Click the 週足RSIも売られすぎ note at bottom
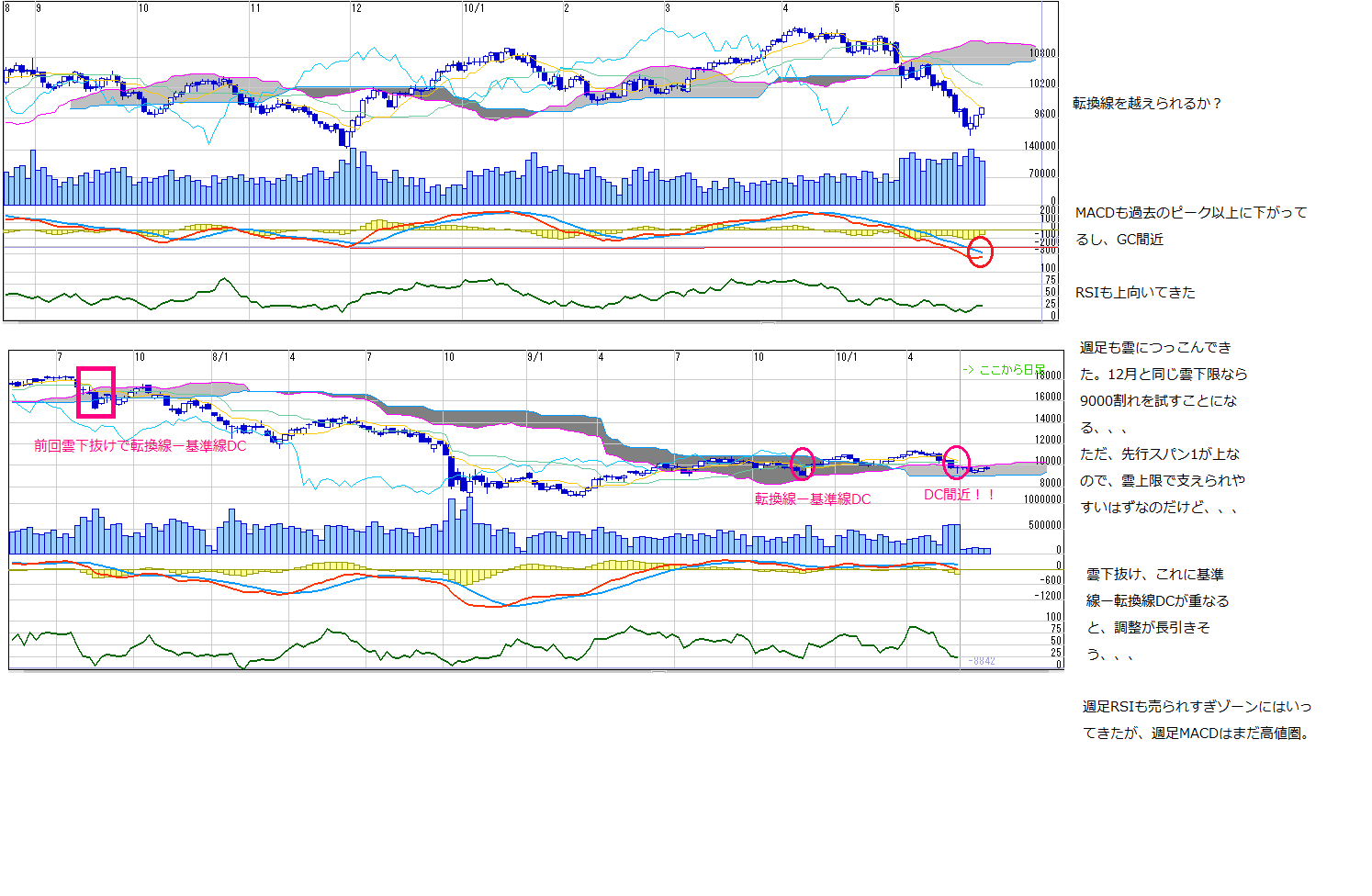 tap(1197, 720)
